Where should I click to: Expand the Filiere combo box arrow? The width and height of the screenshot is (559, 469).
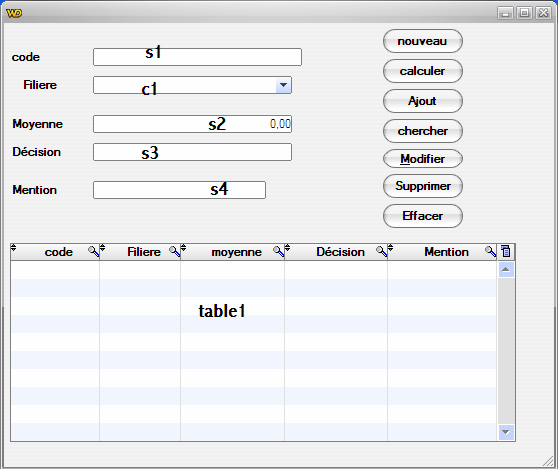point(283,85)
